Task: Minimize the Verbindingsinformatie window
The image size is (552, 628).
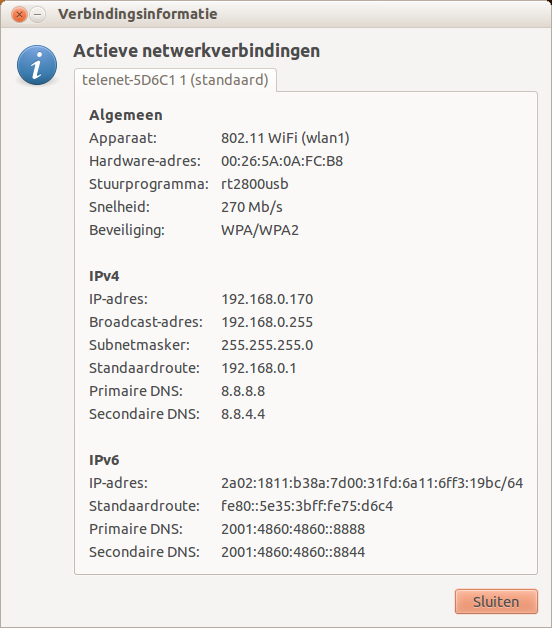Action: click(x=38, y=14)
